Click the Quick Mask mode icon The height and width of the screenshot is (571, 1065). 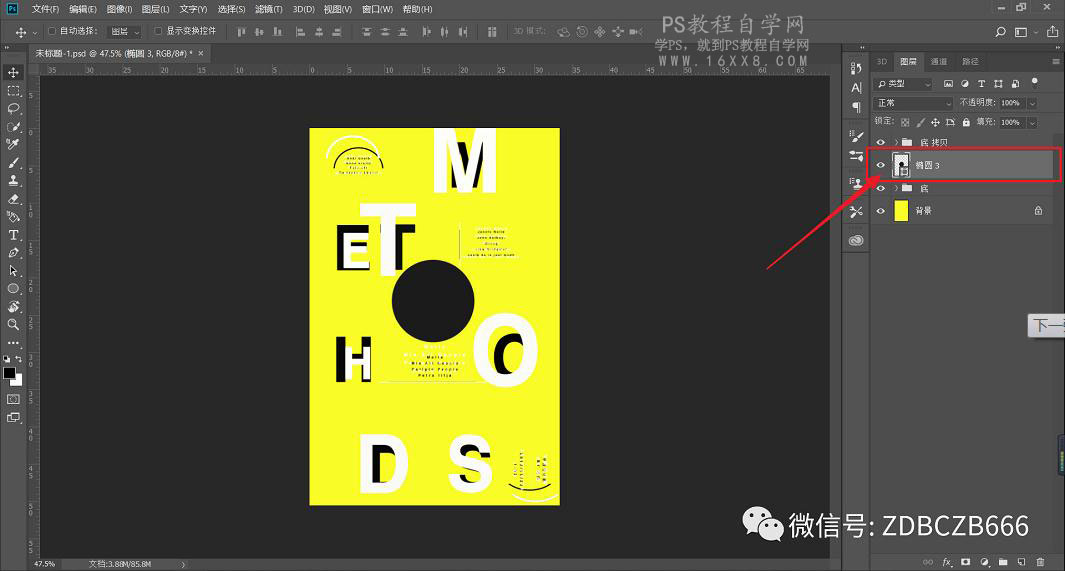(13, 399)
